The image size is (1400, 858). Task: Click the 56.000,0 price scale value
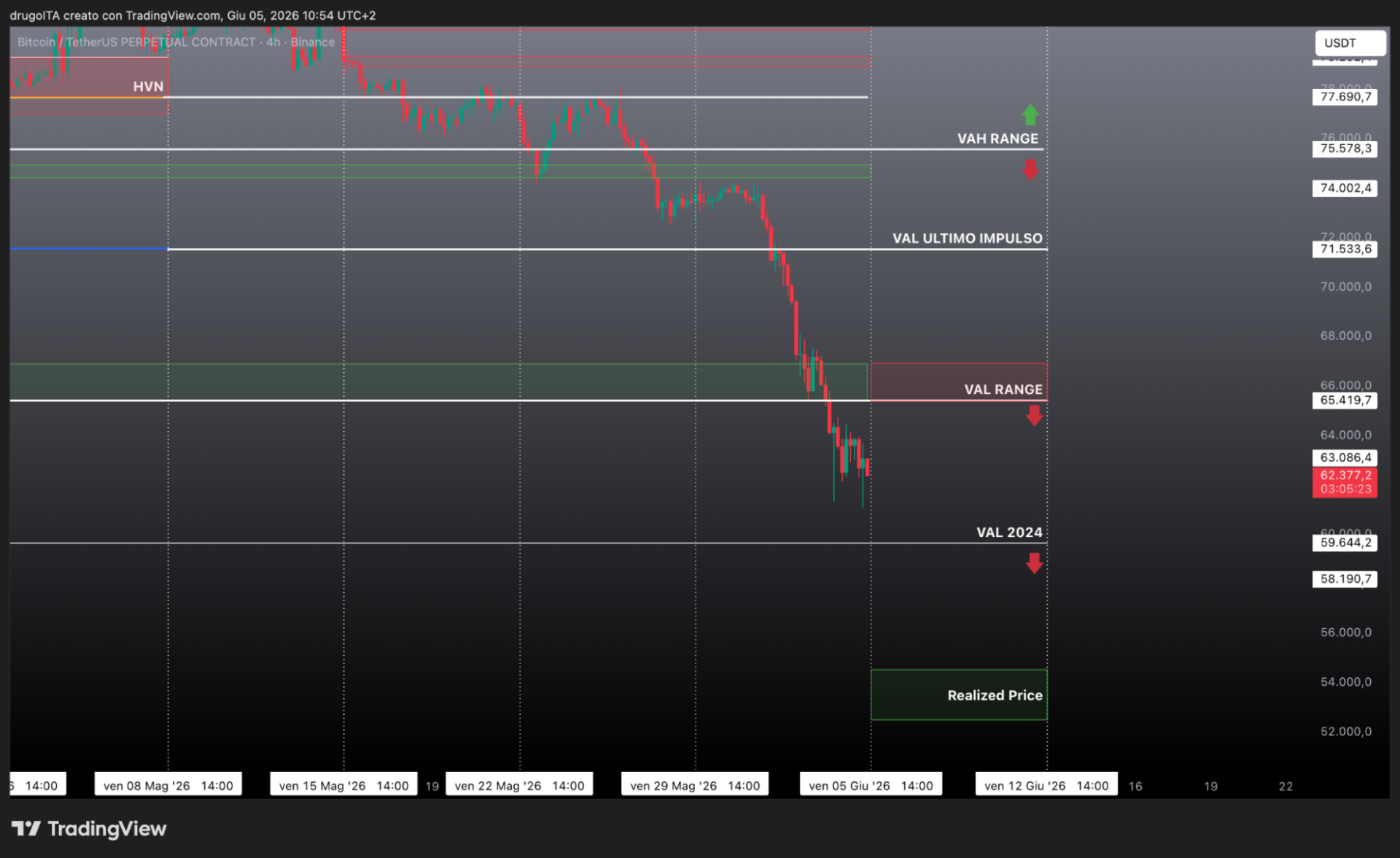pyautogui.click(x=1345, y=633)
